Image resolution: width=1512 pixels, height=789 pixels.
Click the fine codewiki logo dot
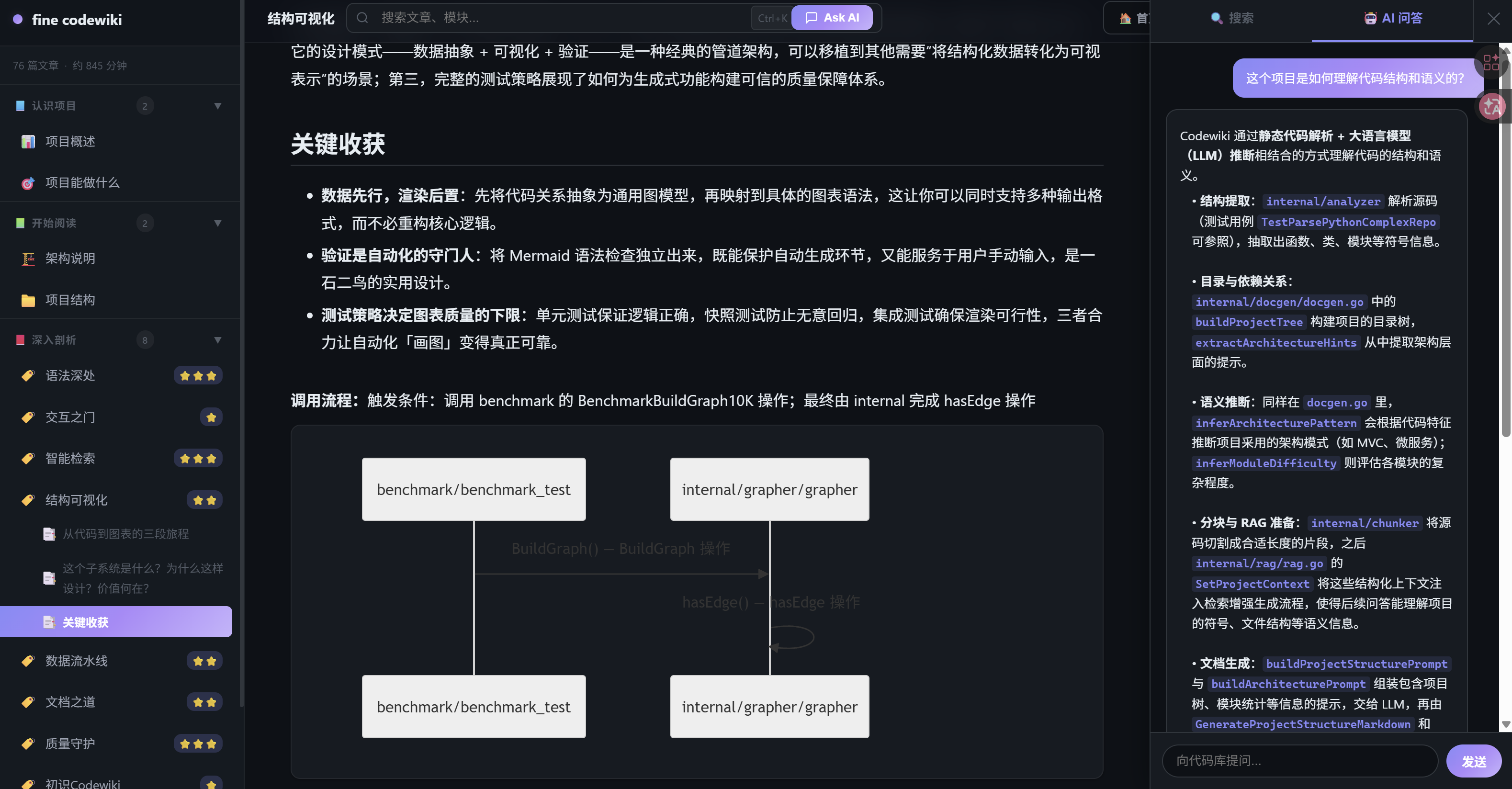pos(18,19)
